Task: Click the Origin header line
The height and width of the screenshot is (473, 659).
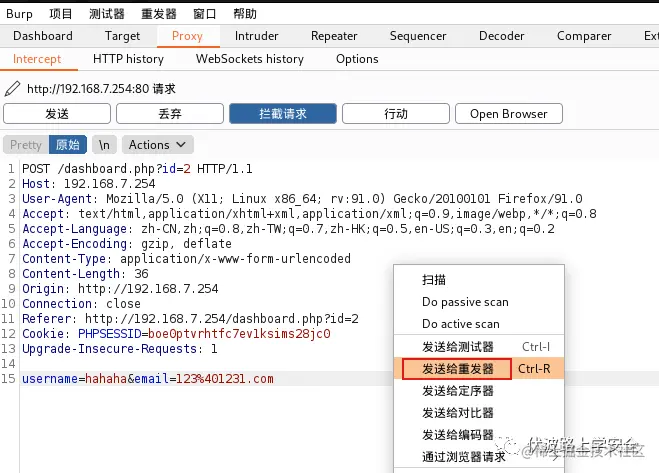Action: pos(120,289)
